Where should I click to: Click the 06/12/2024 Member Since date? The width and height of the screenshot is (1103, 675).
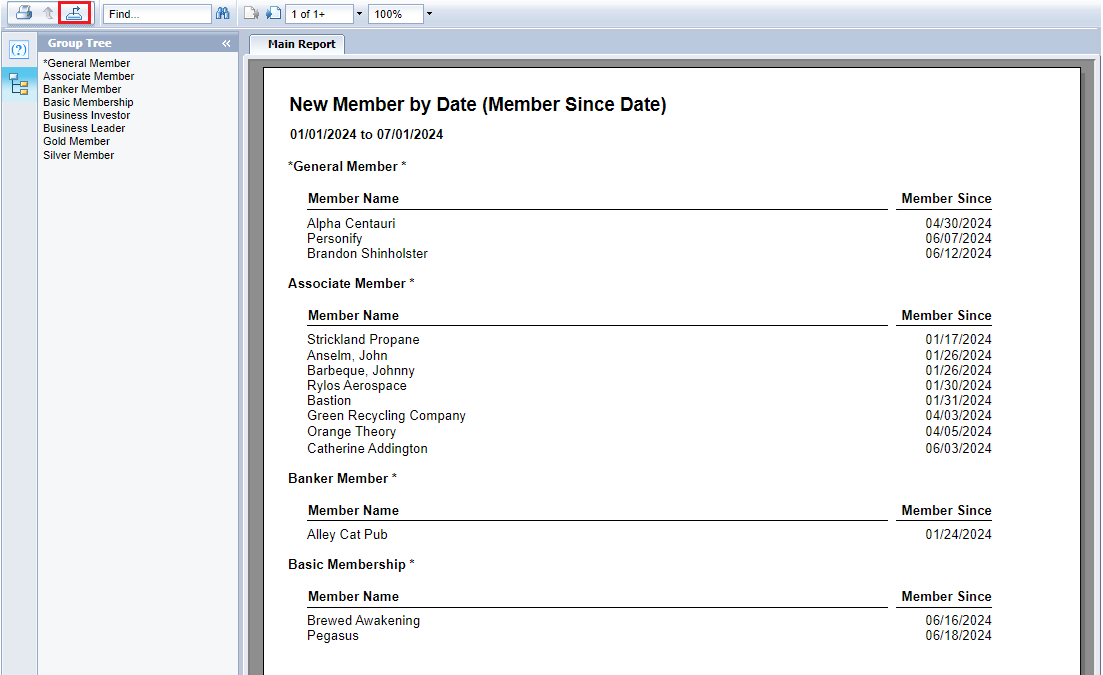958,254
